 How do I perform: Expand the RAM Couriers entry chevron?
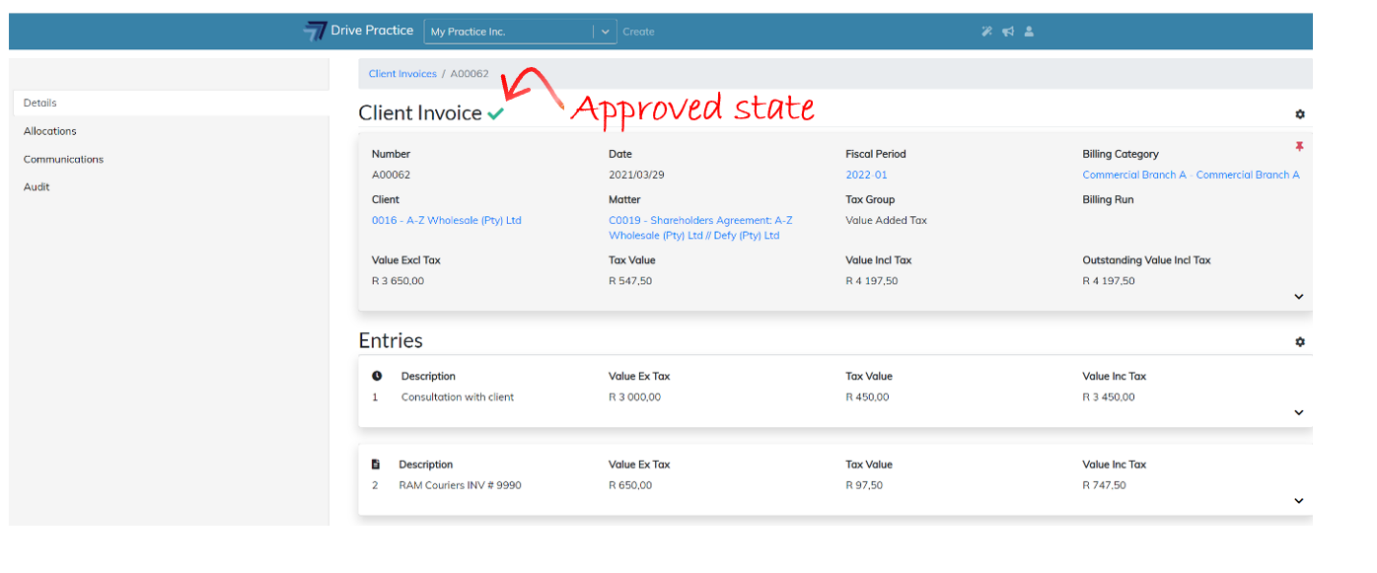(1299, 501)
